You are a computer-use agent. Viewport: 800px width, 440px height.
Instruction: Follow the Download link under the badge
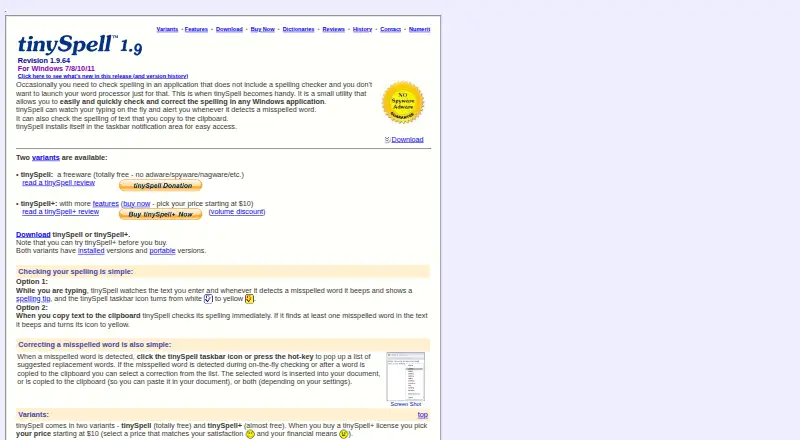pos(407,139)
